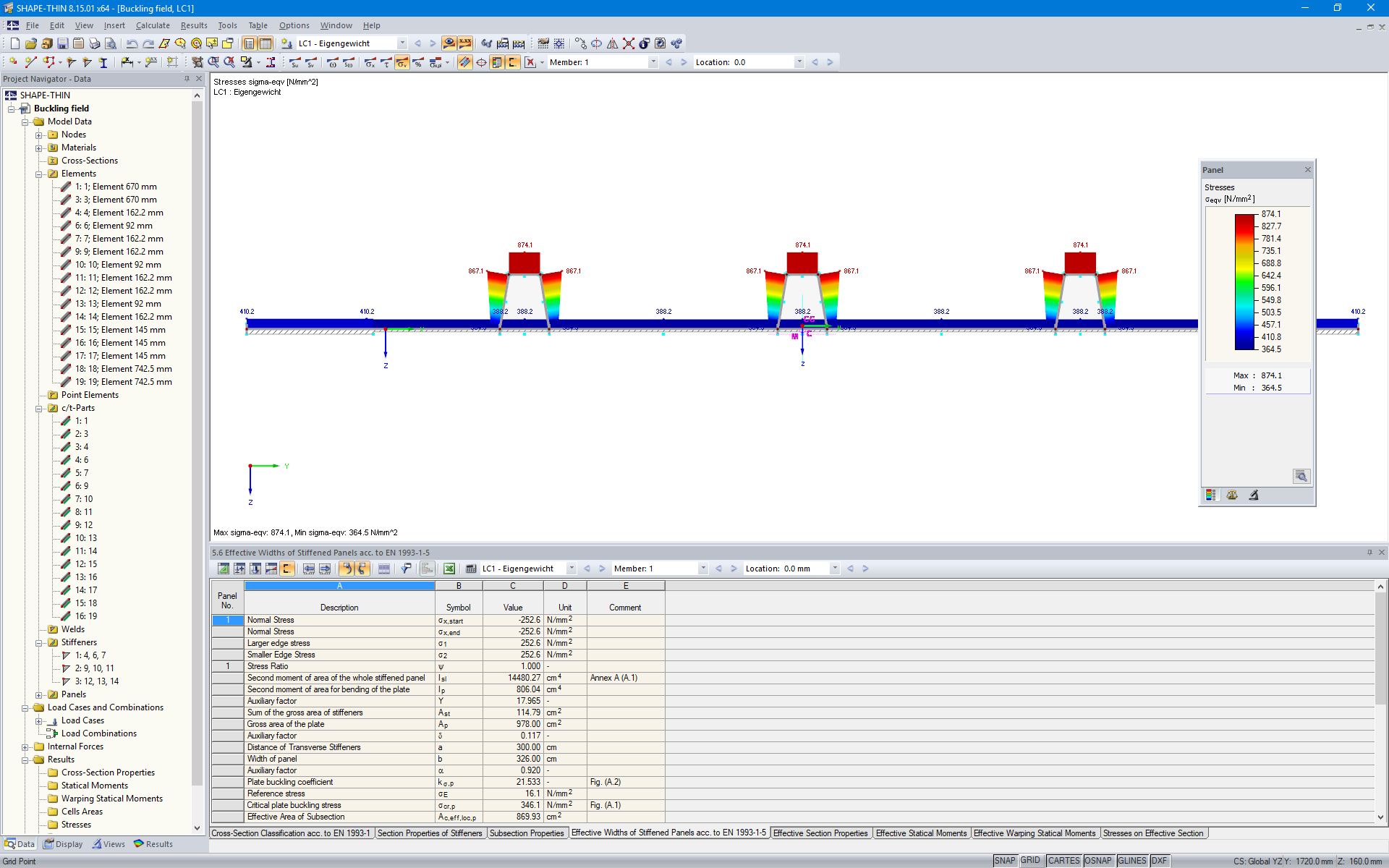The height and width of the screenshot is (868, 1389).
Task: Open the Display navigator tab
Action: coord(64,844)
